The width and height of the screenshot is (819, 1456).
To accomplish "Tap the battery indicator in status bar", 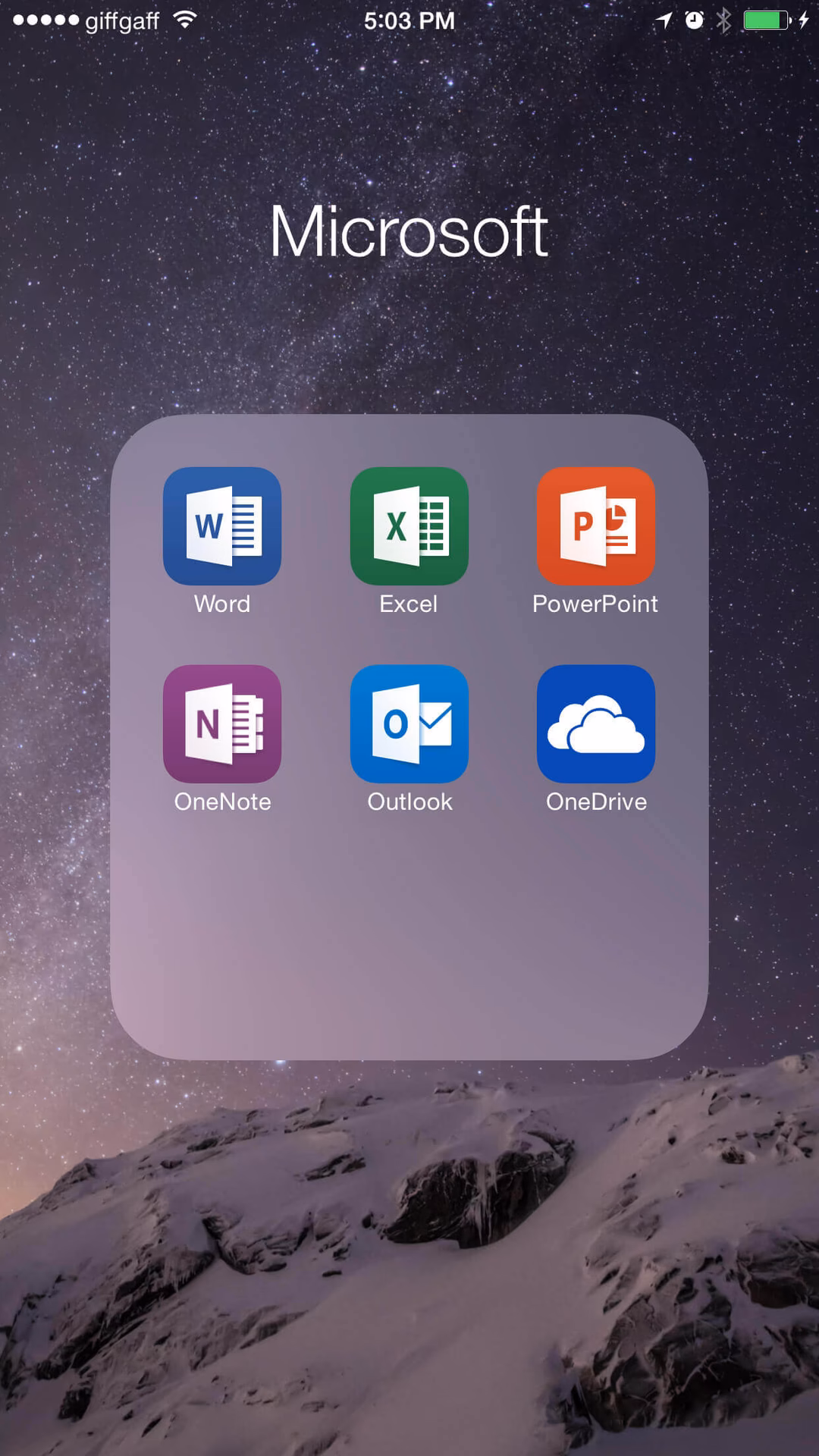I will tap(767, 20).
